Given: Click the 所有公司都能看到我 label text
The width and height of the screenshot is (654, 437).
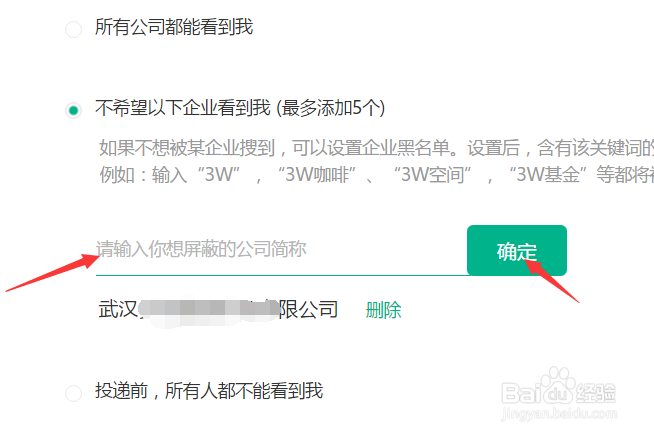Looking at the screenshot, I should click(174, 27).
